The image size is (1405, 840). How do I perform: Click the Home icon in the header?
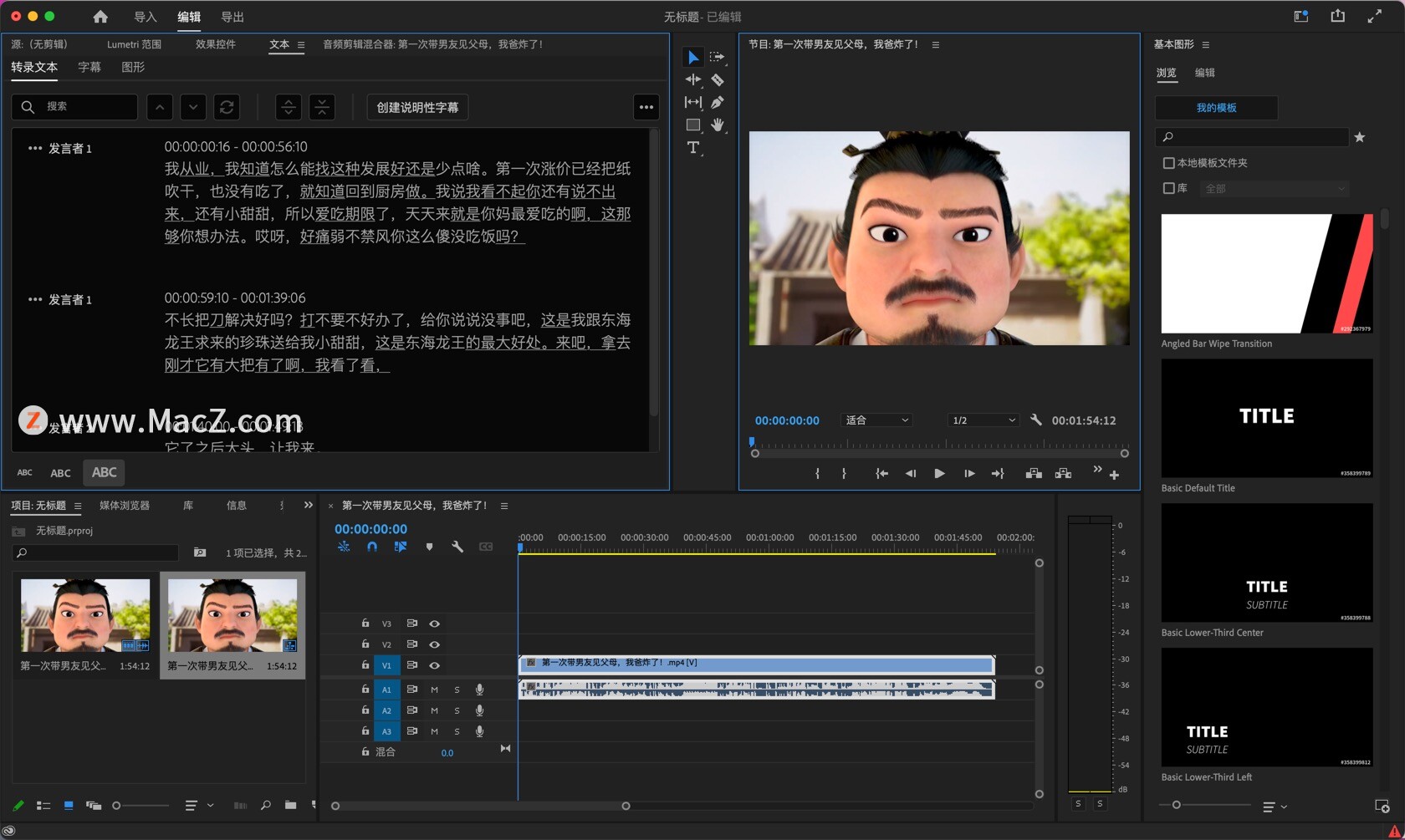pos(100,17)
